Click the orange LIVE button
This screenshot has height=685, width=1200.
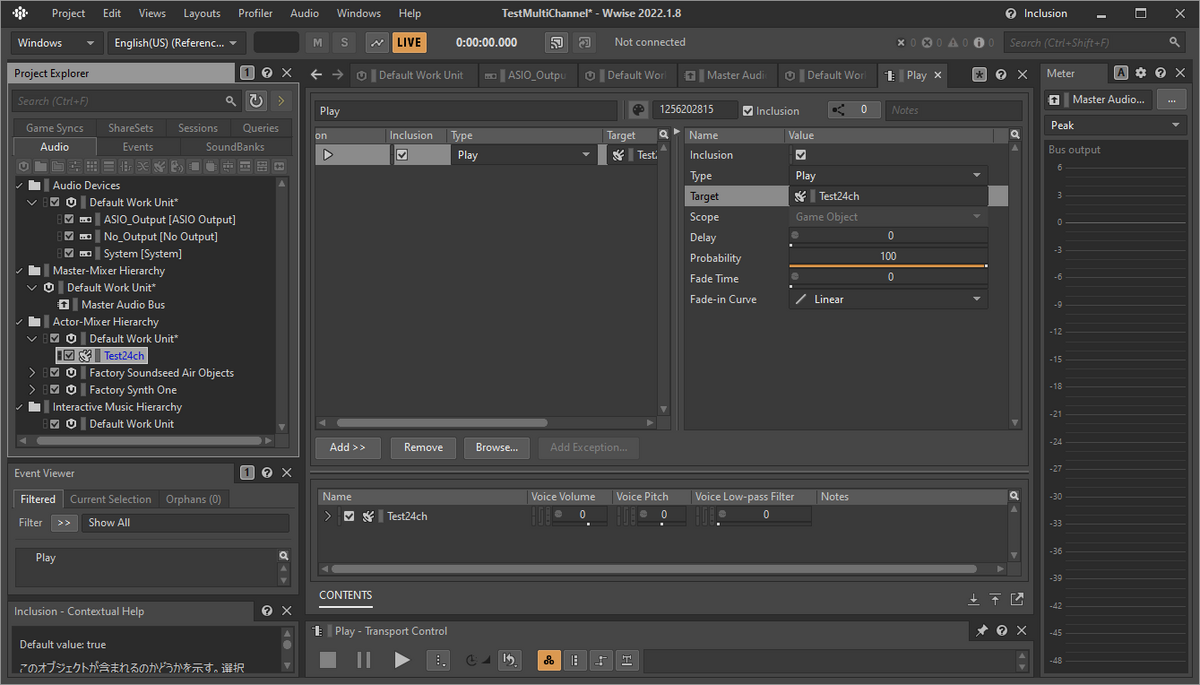coord(409,42)
